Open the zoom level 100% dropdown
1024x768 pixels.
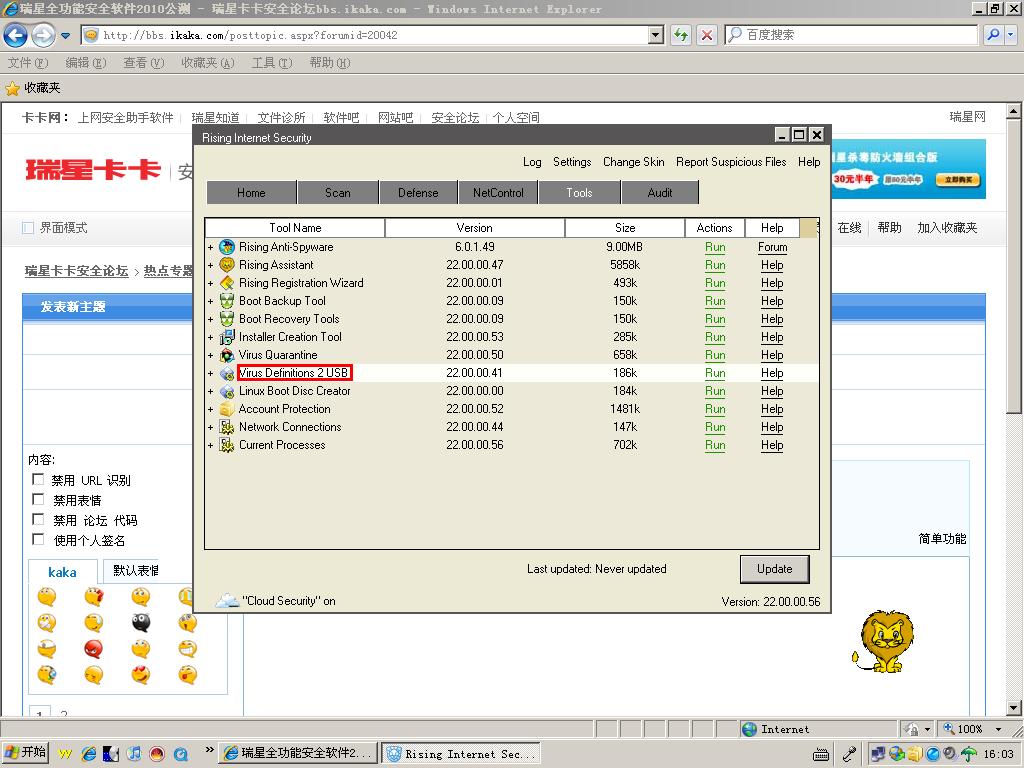[998, 729]
